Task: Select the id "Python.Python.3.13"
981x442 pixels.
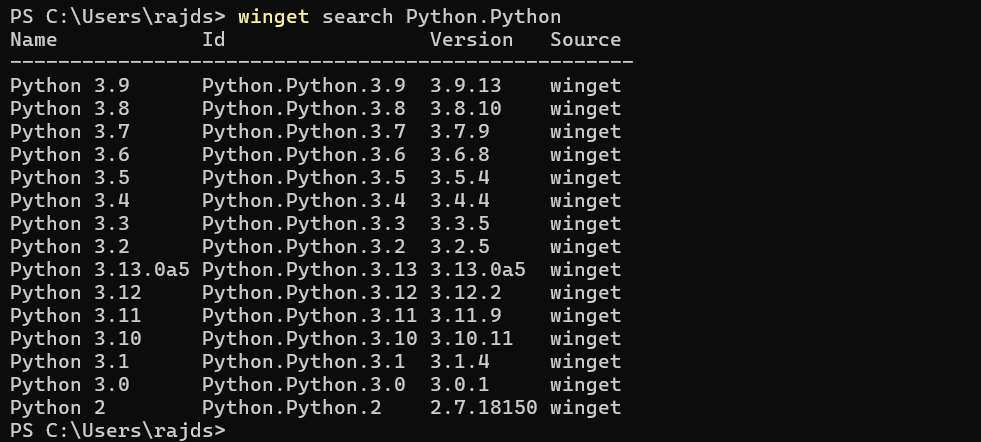Action: (310, 269)
